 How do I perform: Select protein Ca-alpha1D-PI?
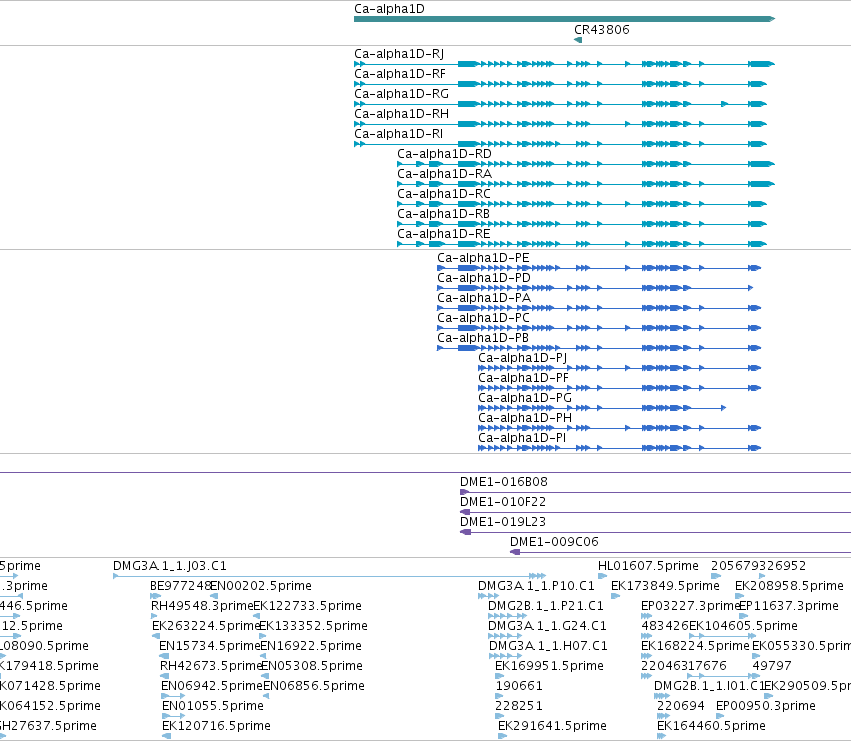[x=619, y=448]
